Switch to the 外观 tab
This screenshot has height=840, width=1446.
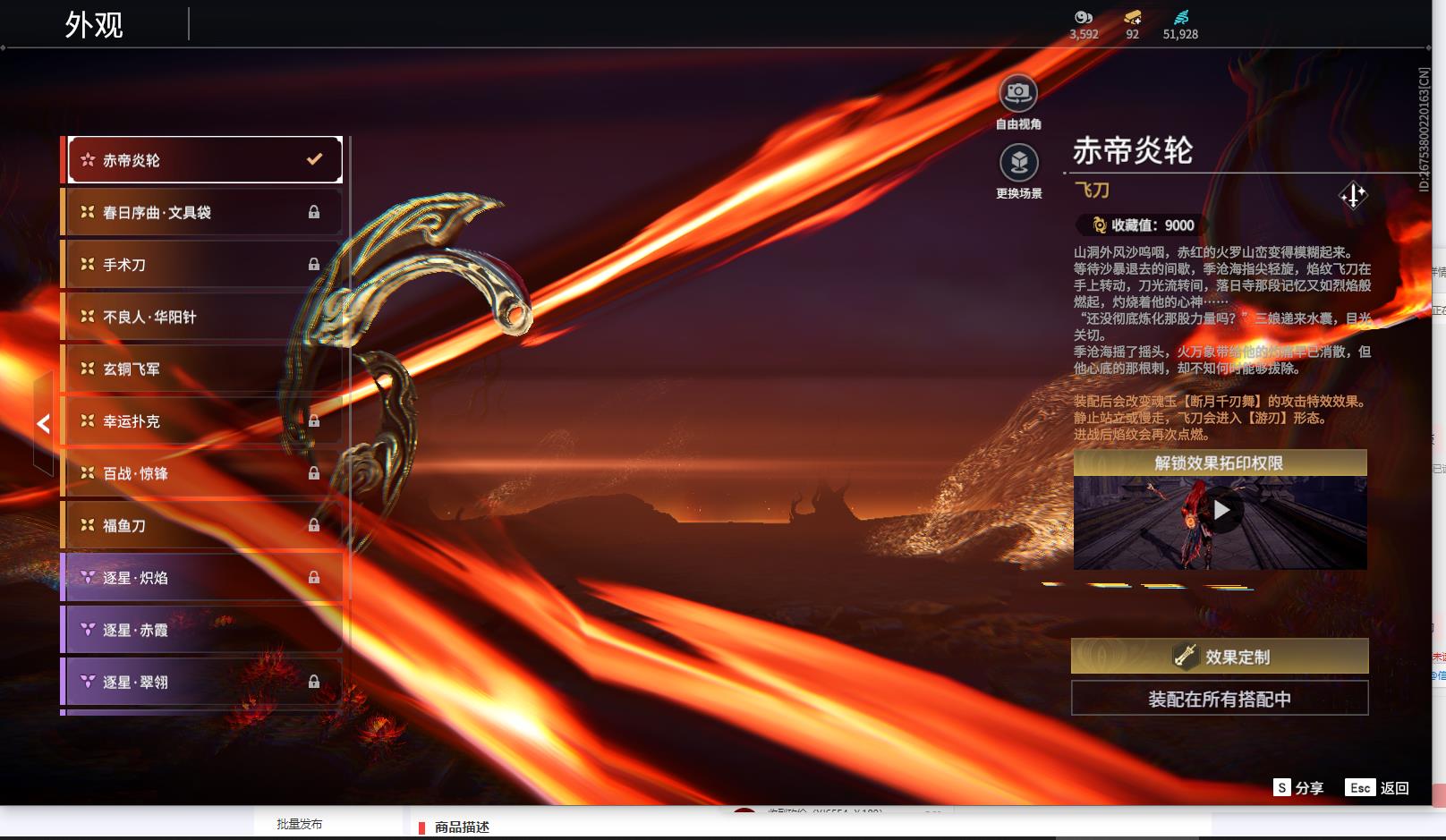tap(93, 24)
